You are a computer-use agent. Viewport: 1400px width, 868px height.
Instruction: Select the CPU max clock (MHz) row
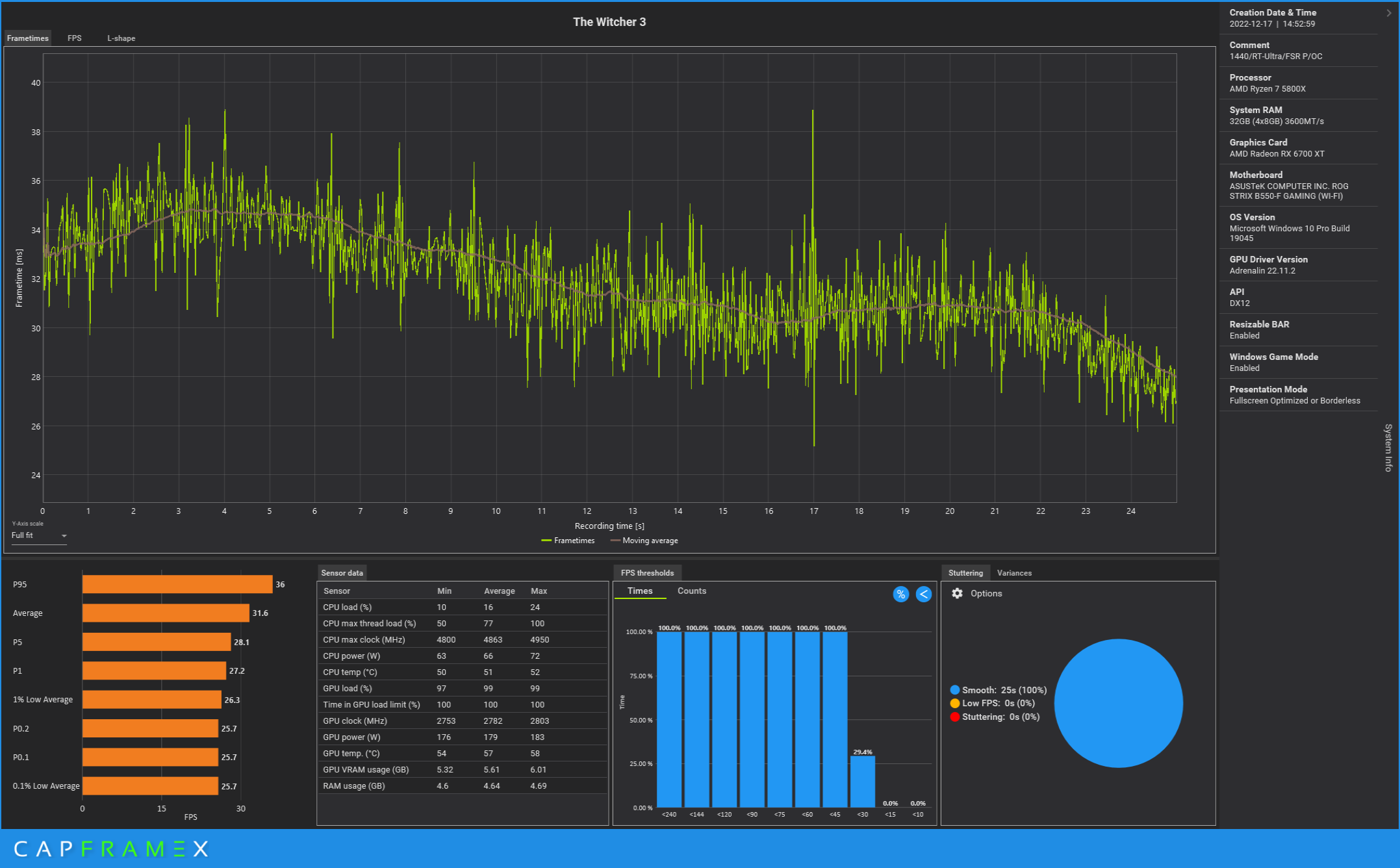click(463, 639)
